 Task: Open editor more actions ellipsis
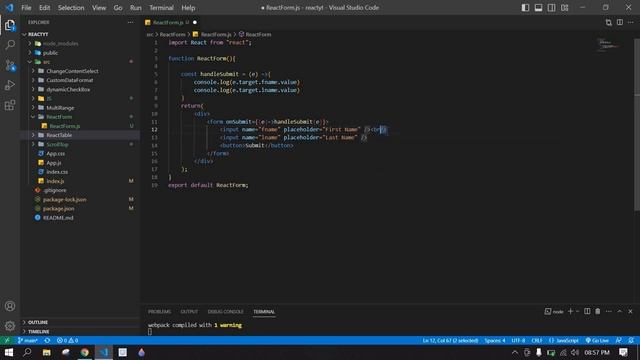pos(631,22)
